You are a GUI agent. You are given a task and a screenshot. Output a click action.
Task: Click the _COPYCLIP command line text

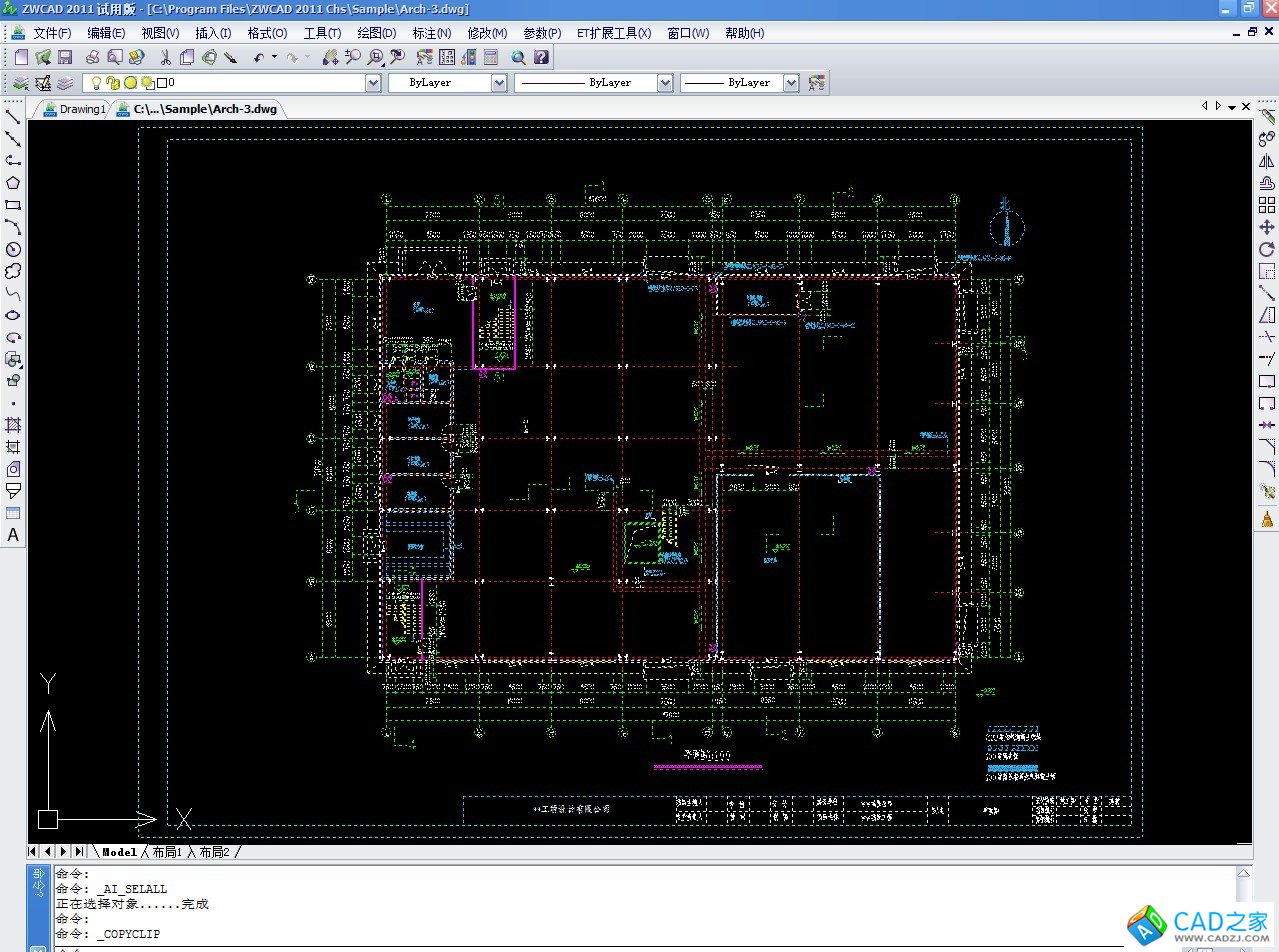pyautogui.click(x=128, y=934)
